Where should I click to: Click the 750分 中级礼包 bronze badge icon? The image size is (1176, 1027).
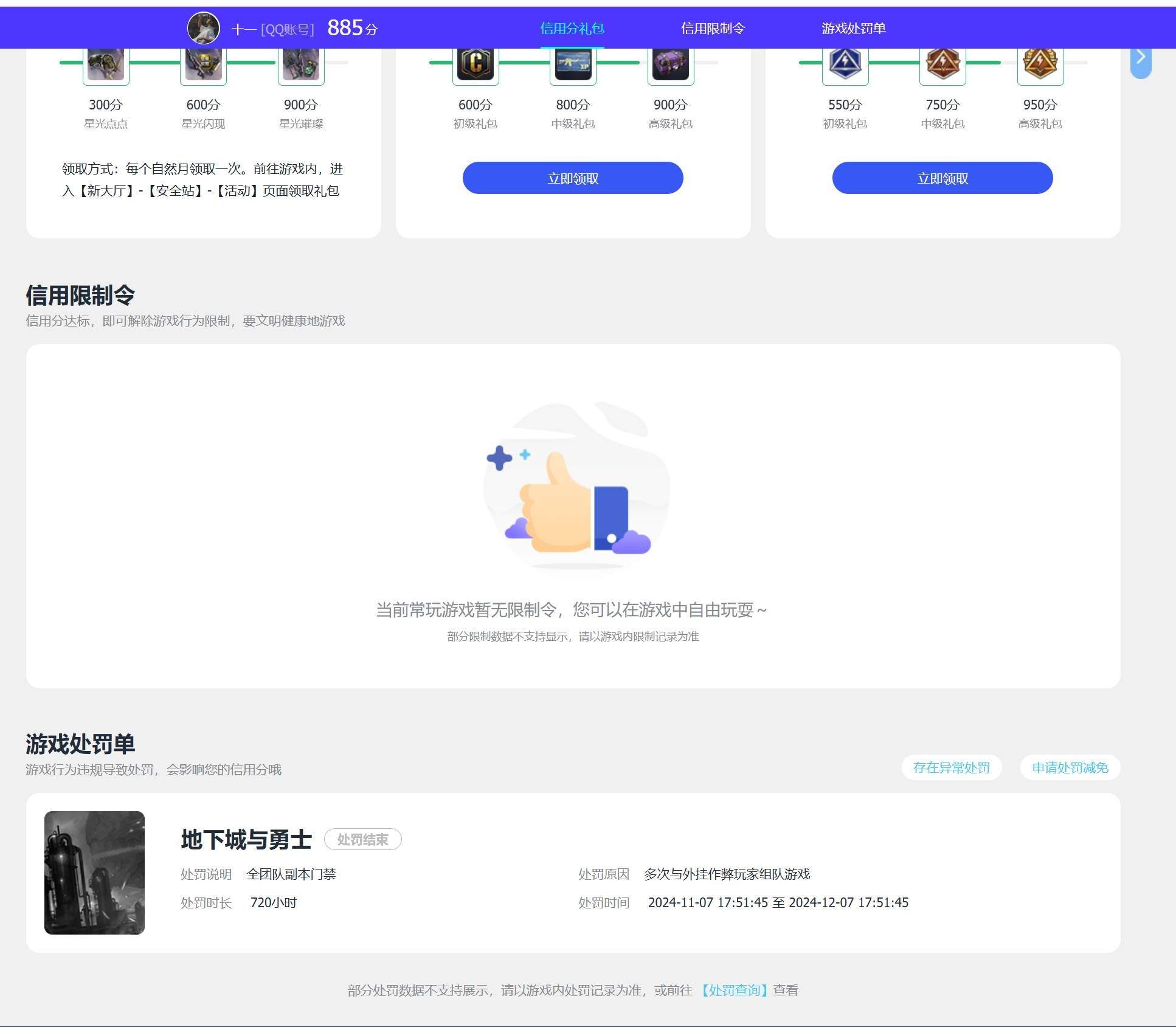click(943, 64)
